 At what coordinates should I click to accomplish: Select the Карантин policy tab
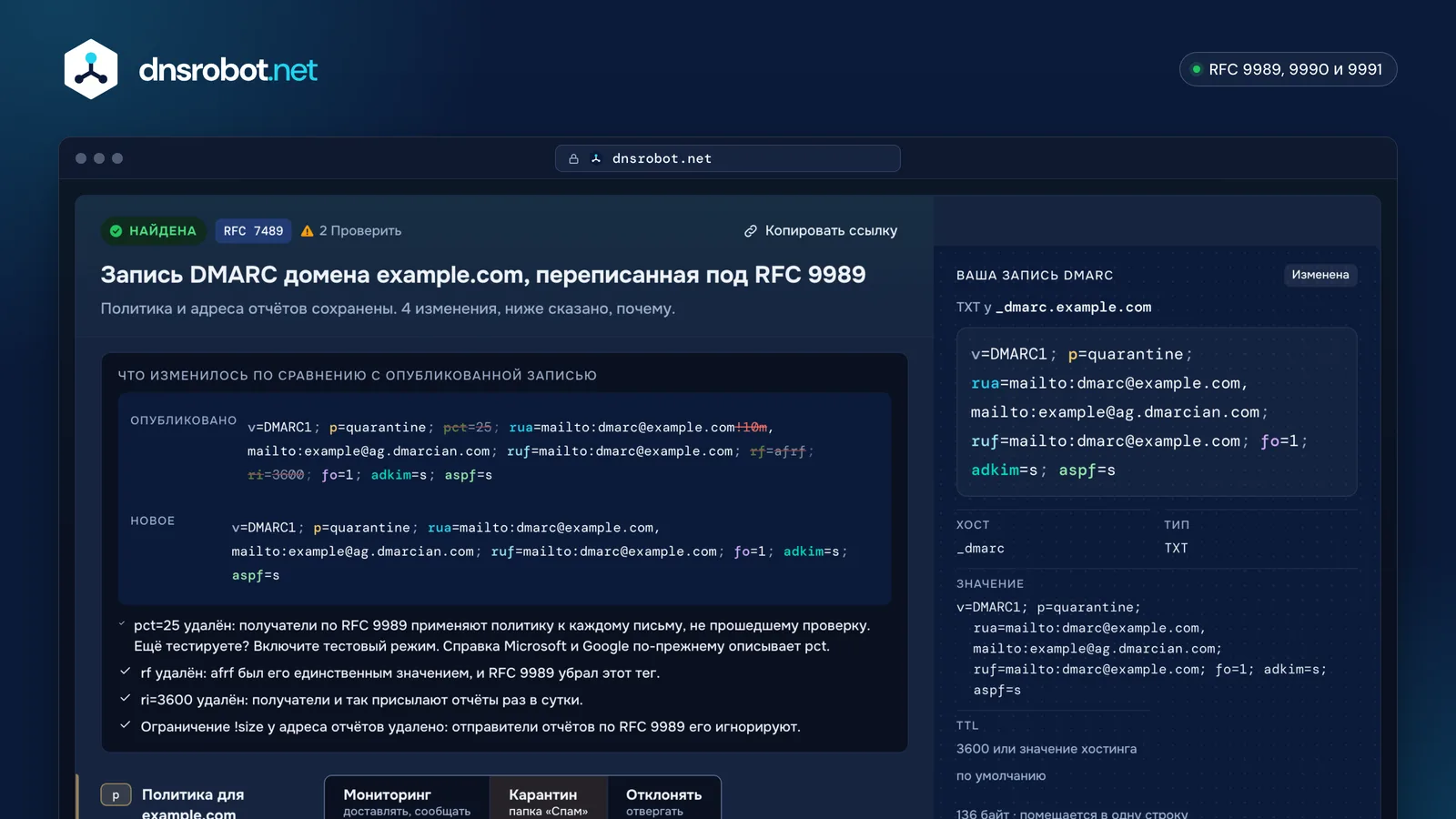tap(548, 800)
